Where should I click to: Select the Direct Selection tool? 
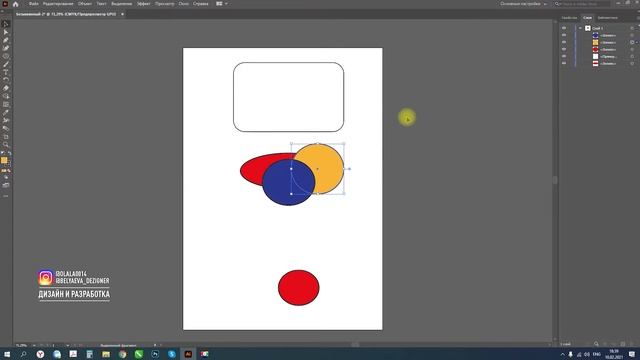6,32
